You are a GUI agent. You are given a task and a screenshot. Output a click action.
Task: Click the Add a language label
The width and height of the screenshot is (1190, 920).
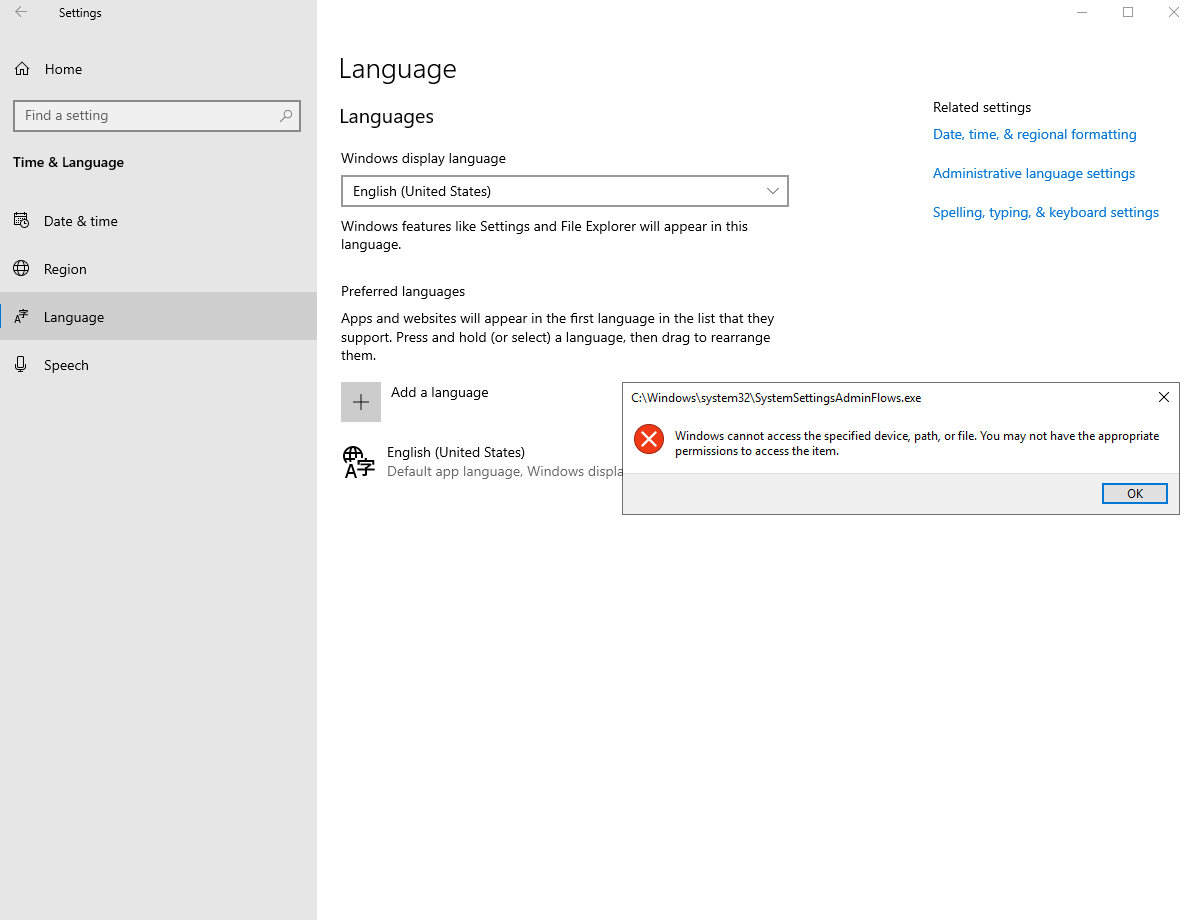pyautogui.click(x=439, y=392)
